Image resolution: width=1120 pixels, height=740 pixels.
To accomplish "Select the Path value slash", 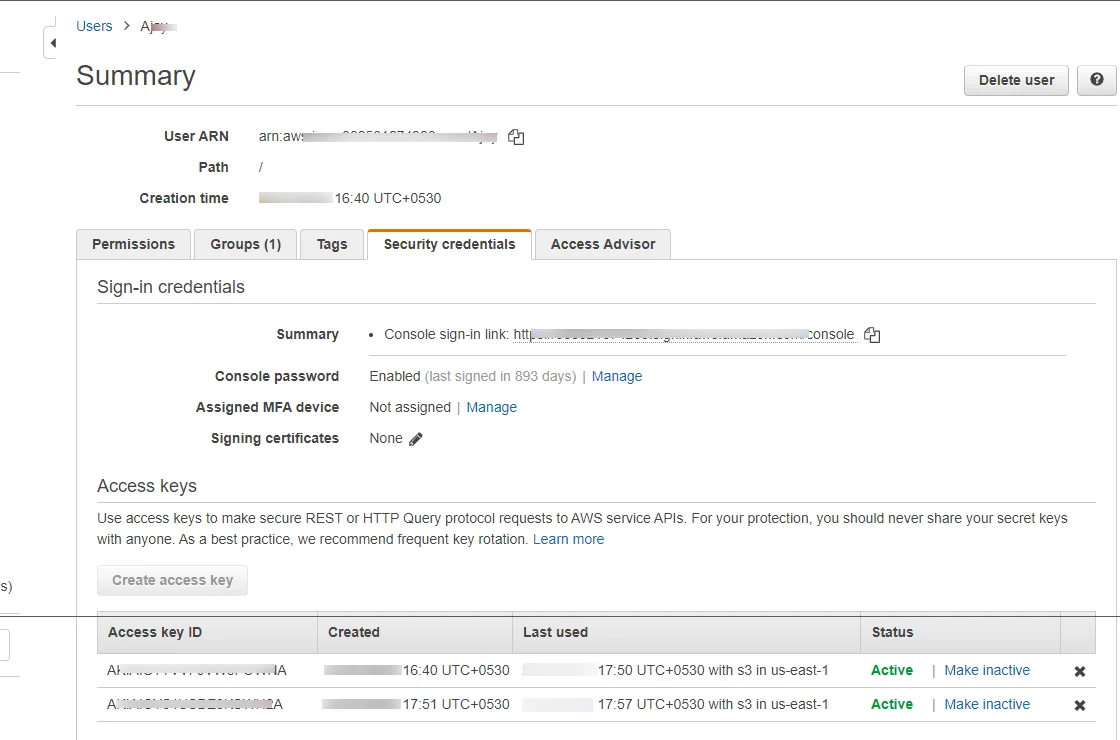I will (x=261, y=167).
